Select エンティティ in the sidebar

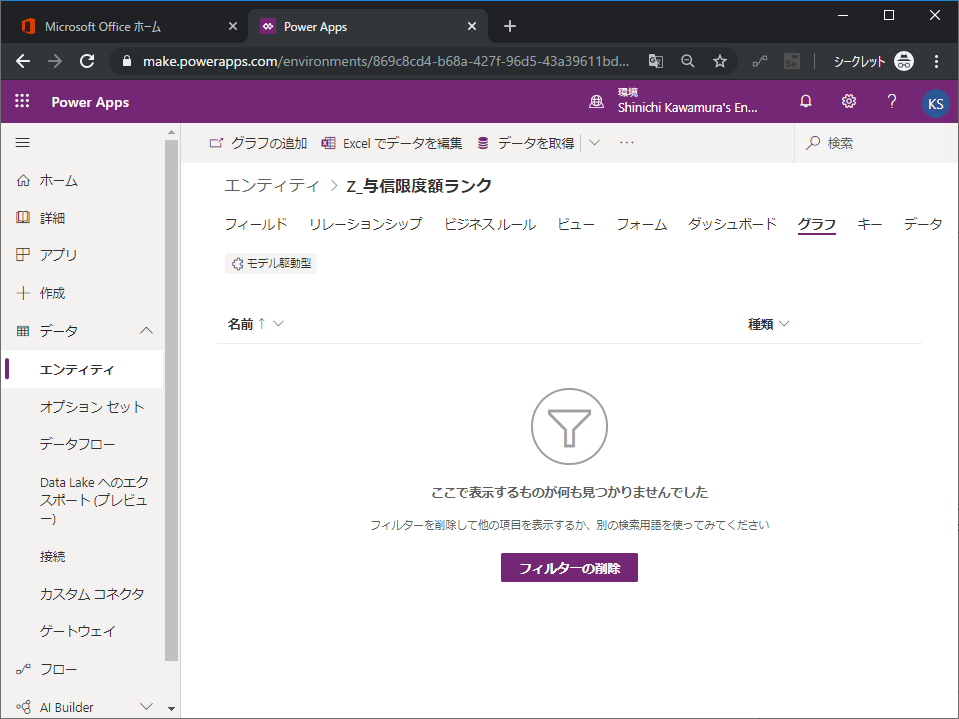click(83, 369)
